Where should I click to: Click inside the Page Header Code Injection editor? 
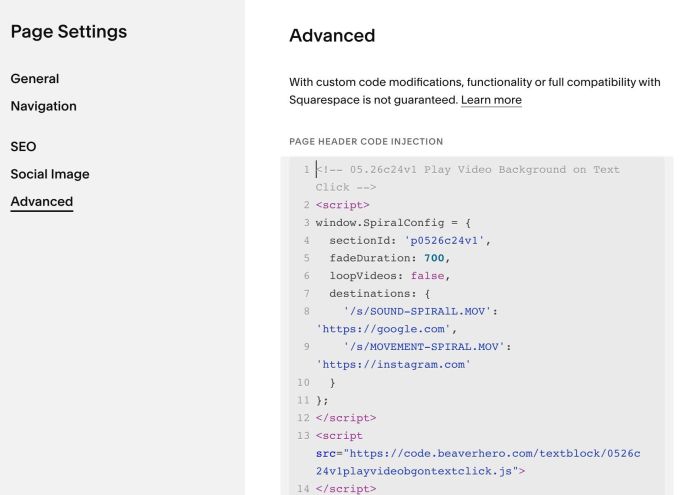point(477,326)
